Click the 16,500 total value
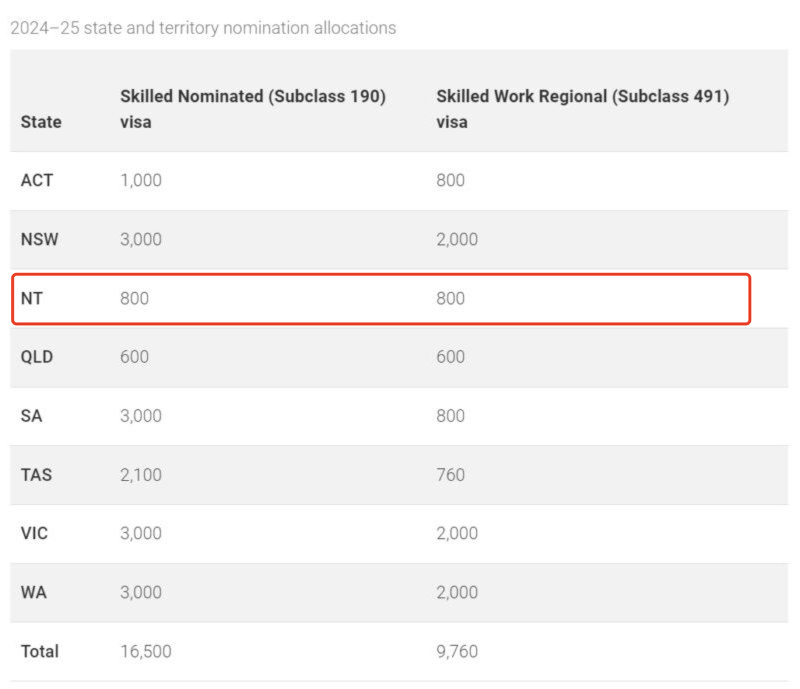 (x=146, y=651)
